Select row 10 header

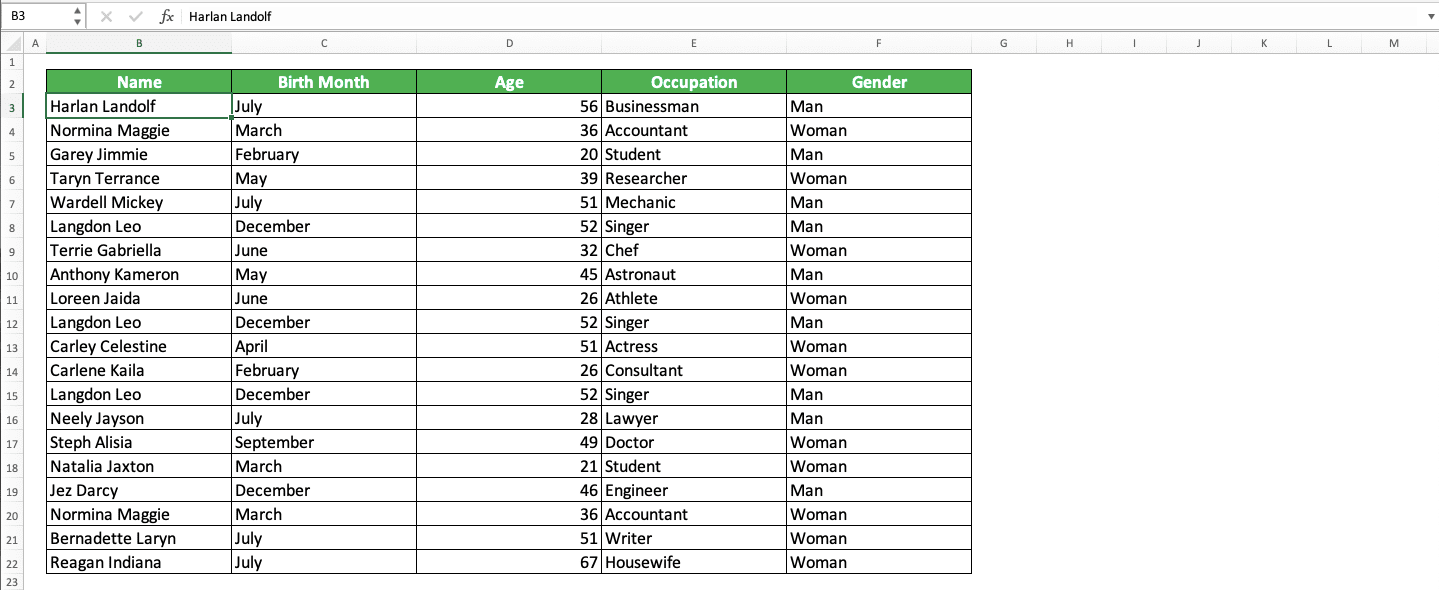[11, 275]
